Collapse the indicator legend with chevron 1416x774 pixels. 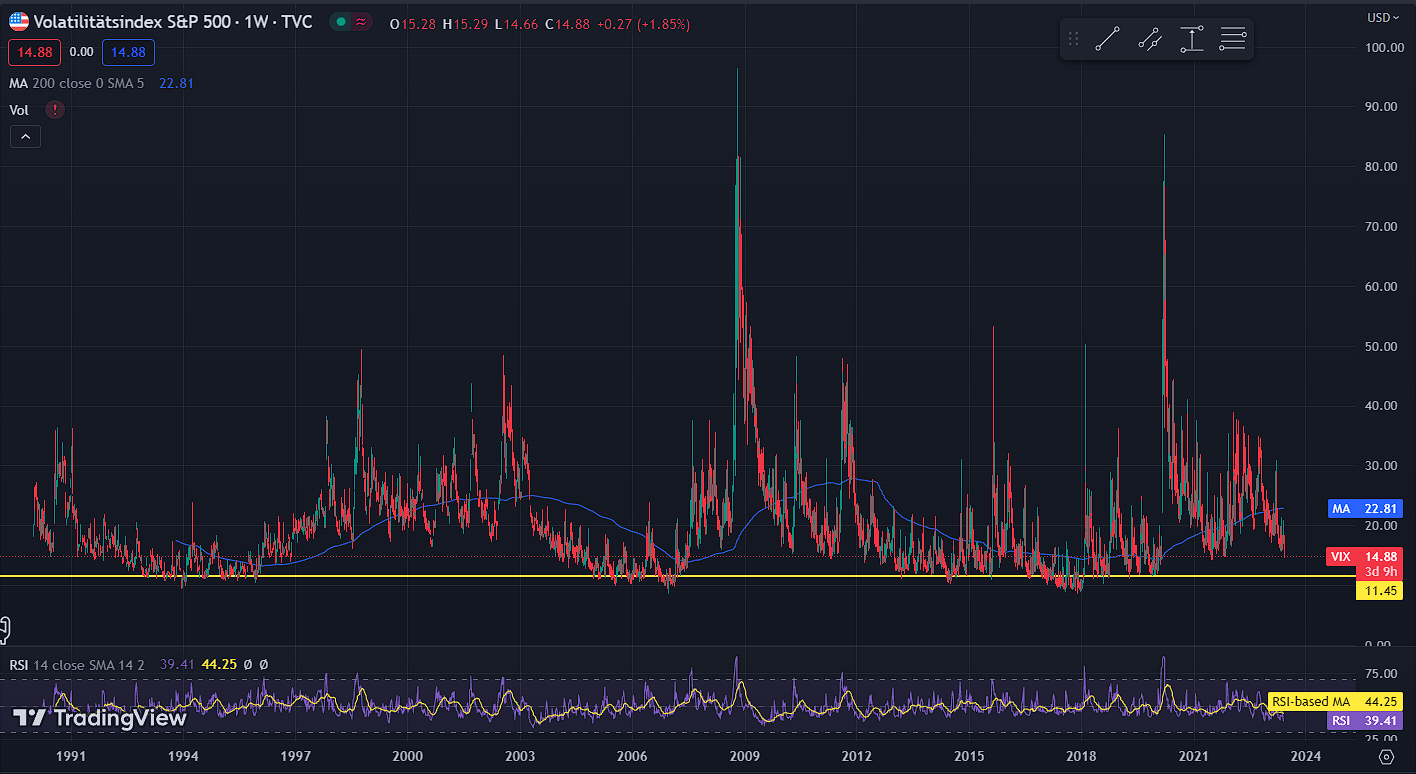(x=25, y=137)
